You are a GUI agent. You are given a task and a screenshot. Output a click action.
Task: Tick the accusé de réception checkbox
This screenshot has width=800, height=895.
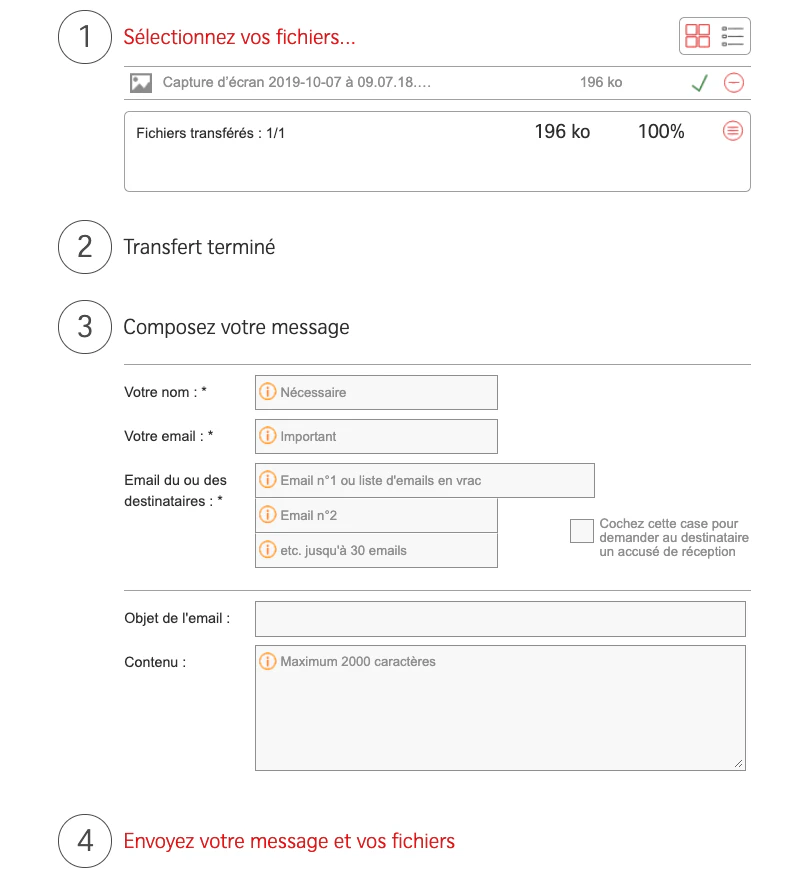pyautogui.click(x=581, y=531)
